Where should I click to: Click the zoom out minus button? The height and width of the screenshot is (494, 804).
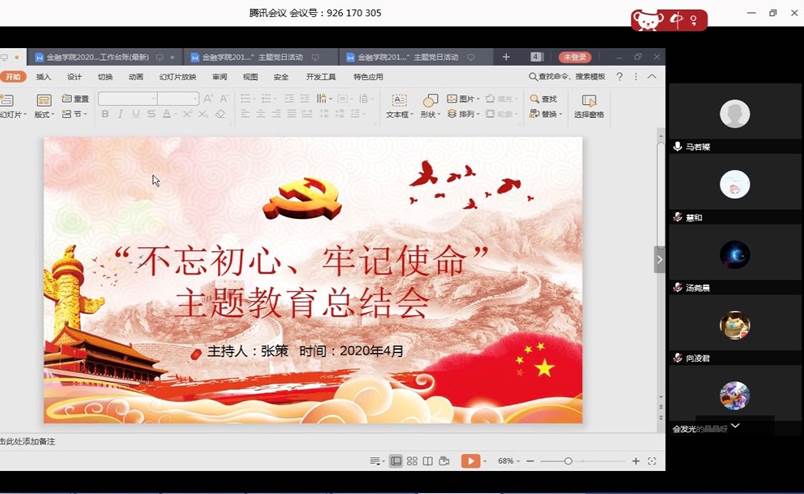[531, 461]
